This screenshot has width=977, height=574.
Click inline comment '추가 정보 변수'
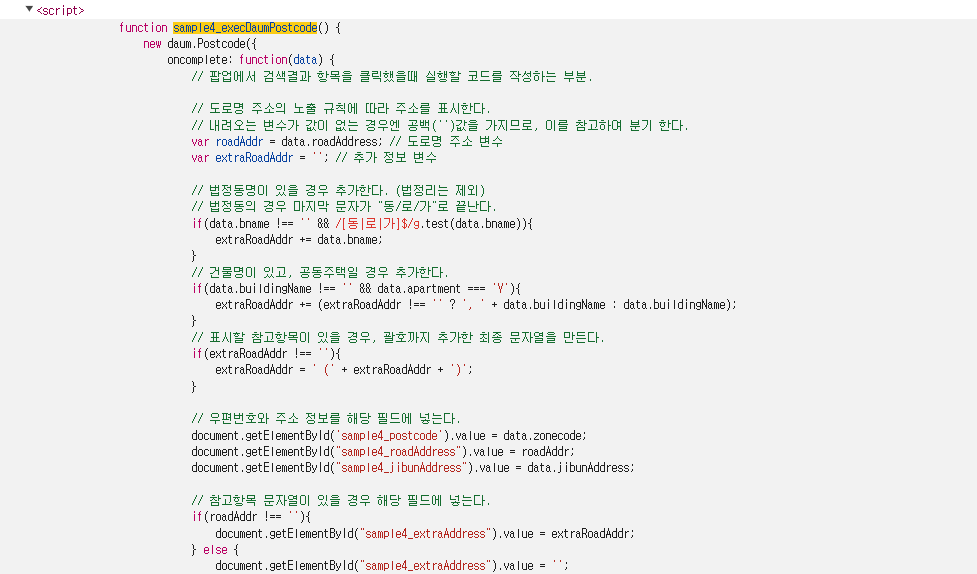(x=386, y=158)
